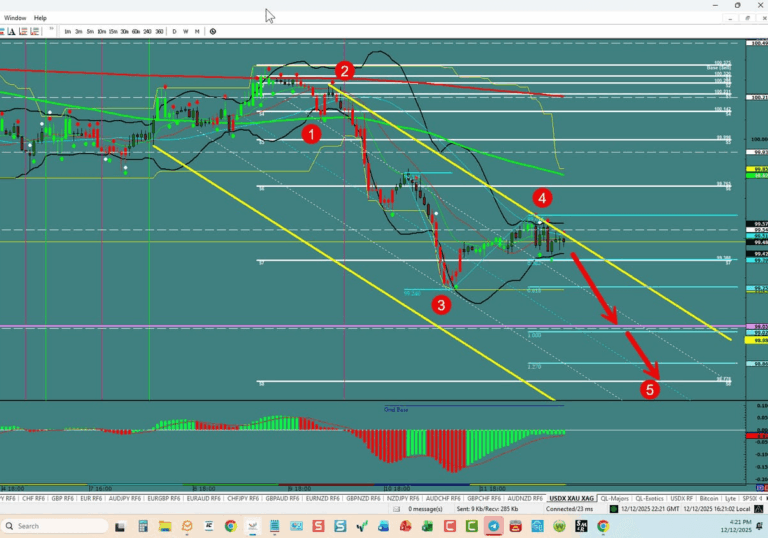This screenshot has width=768, height=538.
Task: Select the 3m timeframe button
Action: tap(79, 31)
